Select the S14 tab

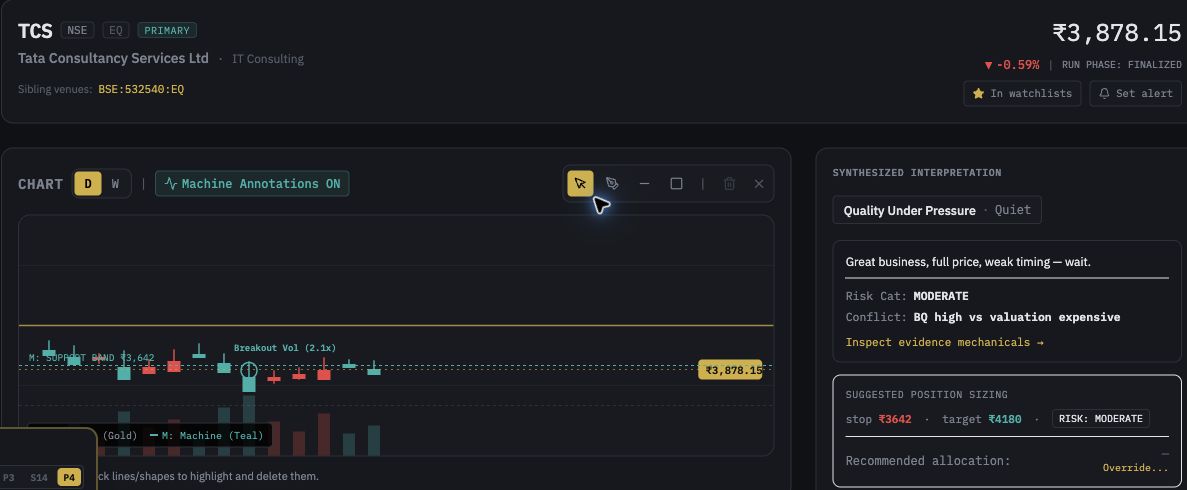point(39,477)
